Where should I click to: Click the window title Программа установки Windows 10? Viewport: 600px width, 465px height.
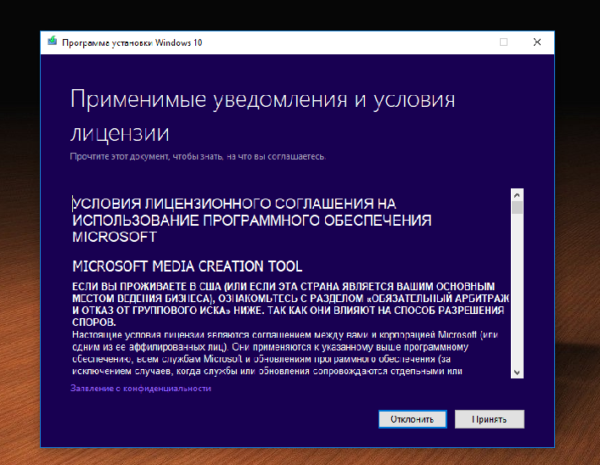pyautogui.click(x=132, y=42)
